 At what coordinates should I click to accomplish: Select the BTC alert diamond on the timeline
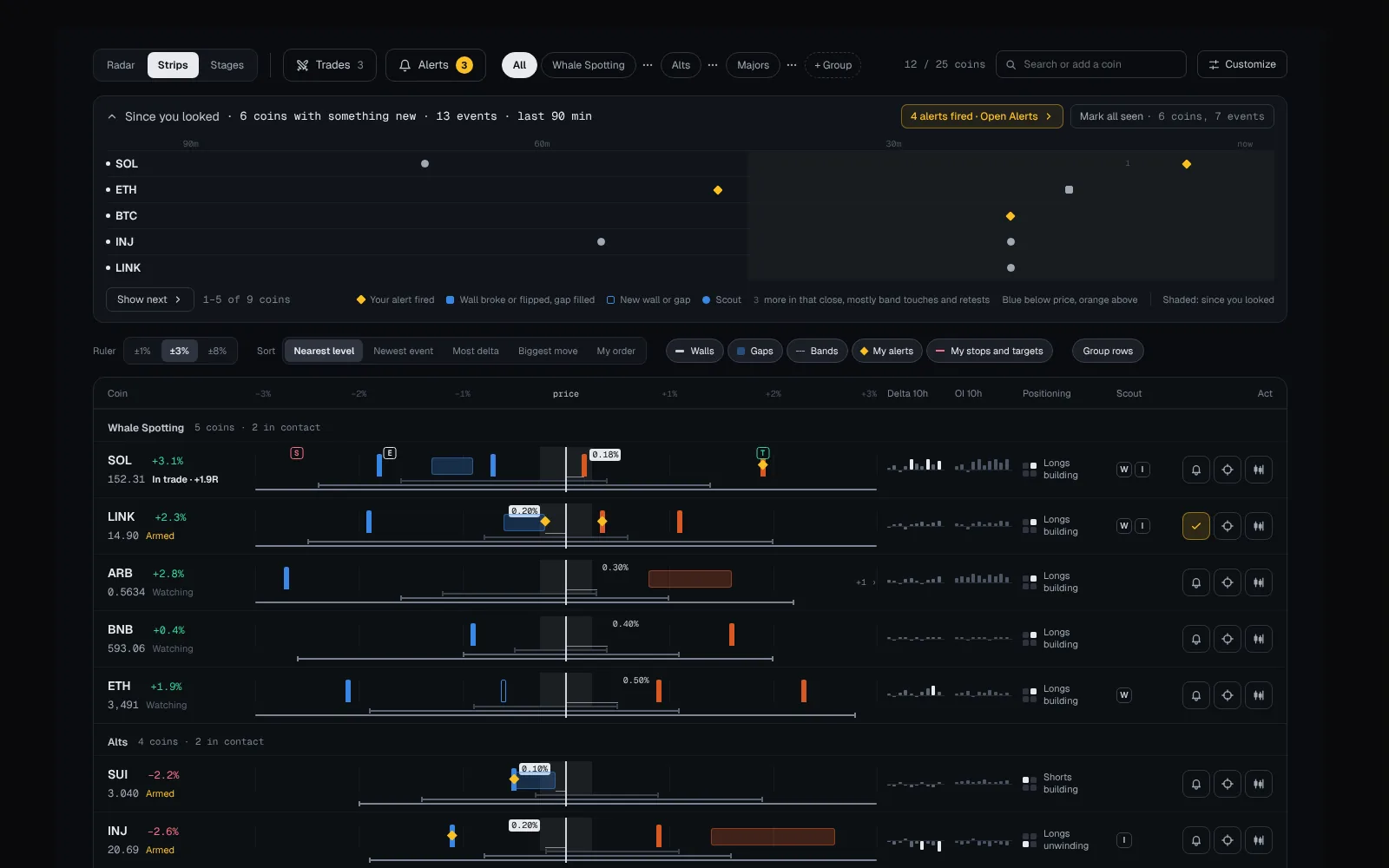coord(1010,216)
